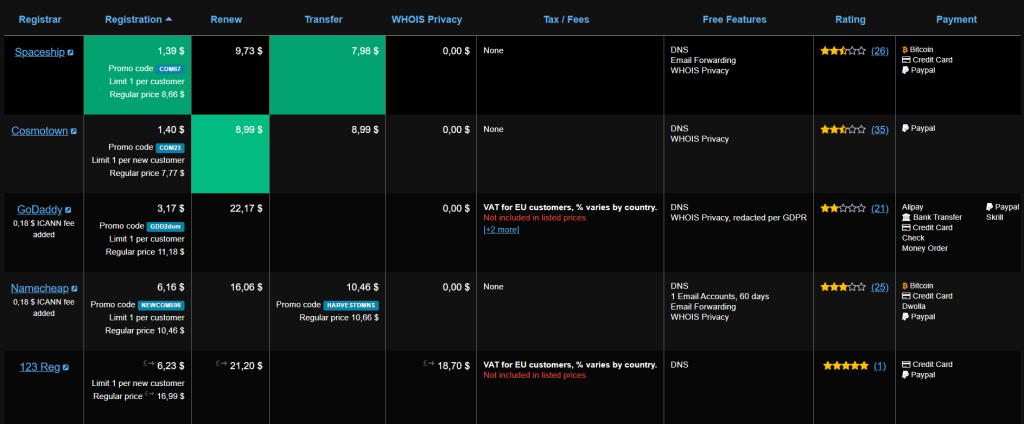Sort by the Registration column header

click(x=133, y=19)
